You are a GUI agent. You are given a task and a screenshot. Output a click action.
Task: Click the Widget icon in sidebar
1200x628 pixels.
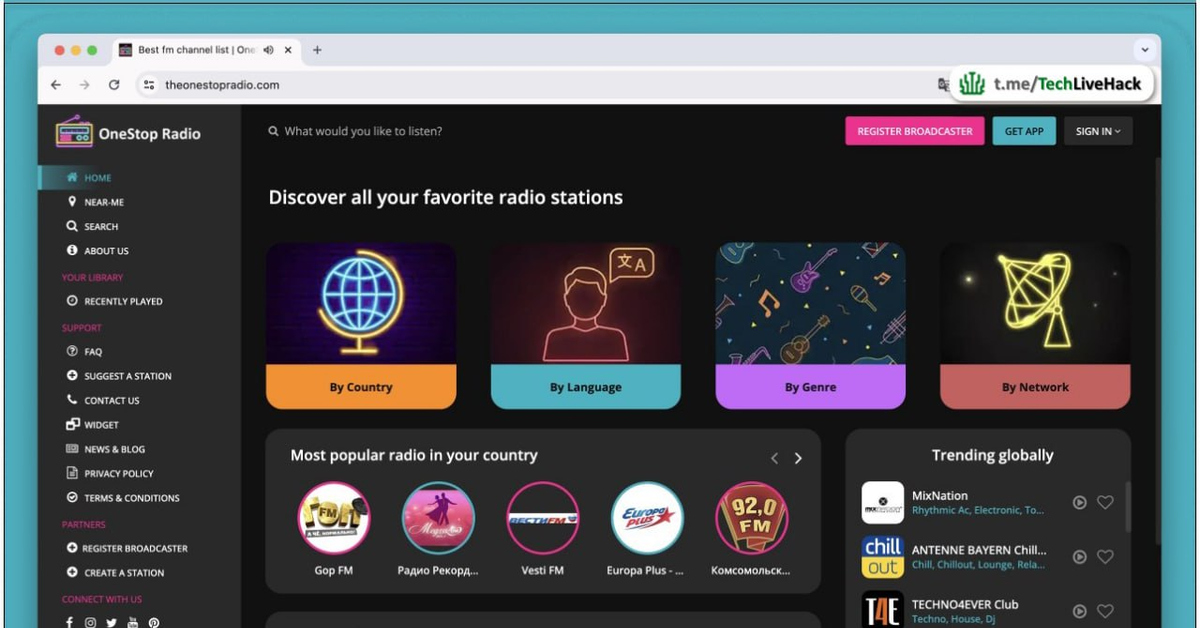(x=72, y=425)
